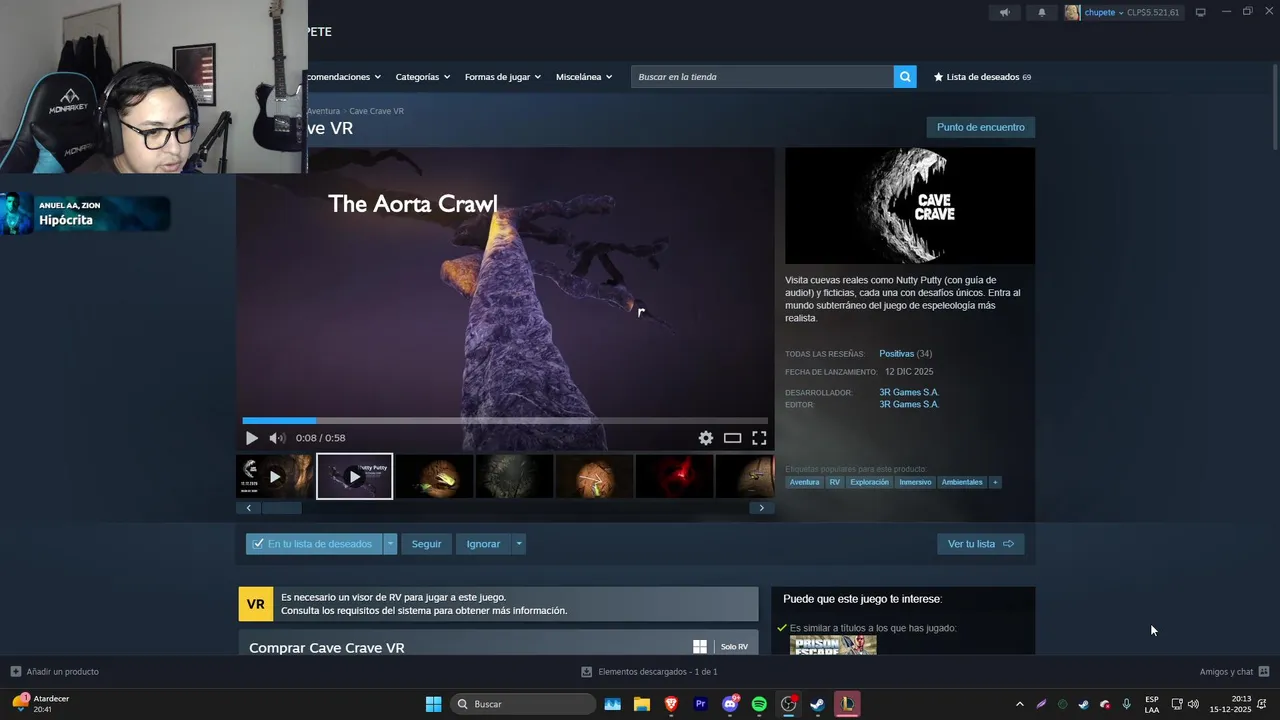The height and width of the screenshot is (720, 1280).
Task: Open Amigos y chat
Action: (x=1234, y=672)
